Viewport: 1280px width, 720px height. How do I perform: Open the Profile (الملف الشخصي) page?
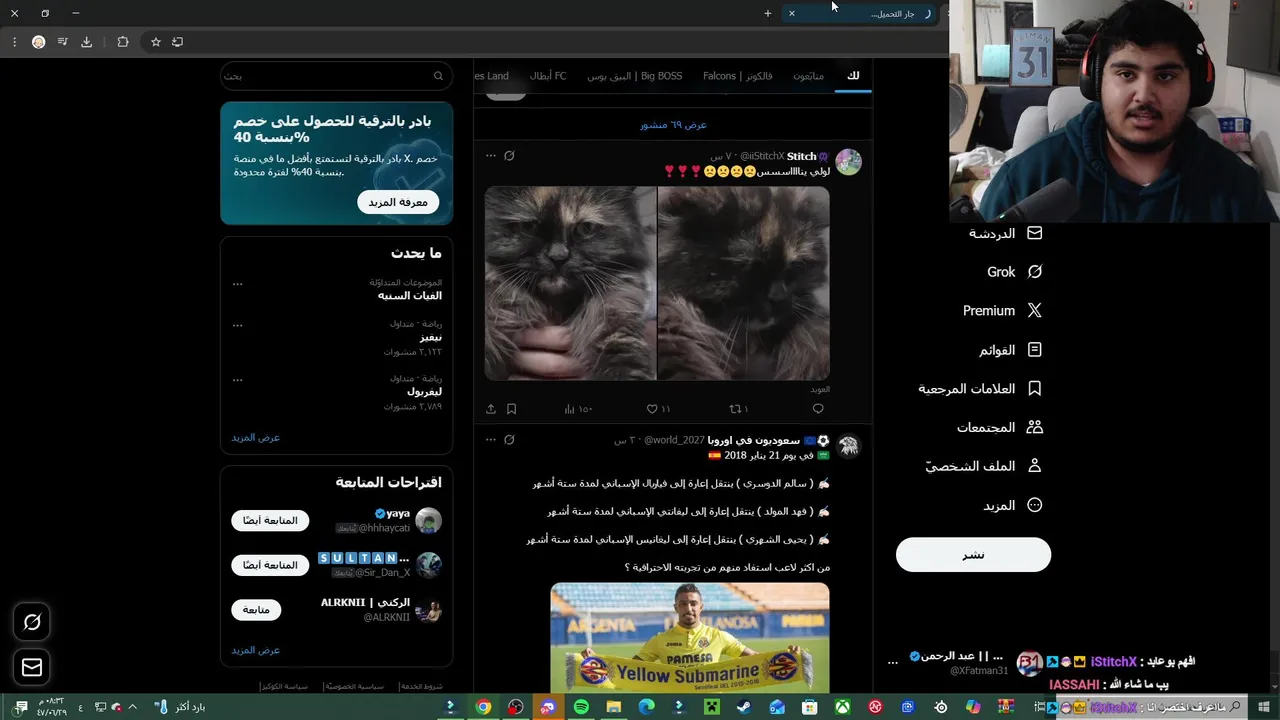tap(983, 466)
